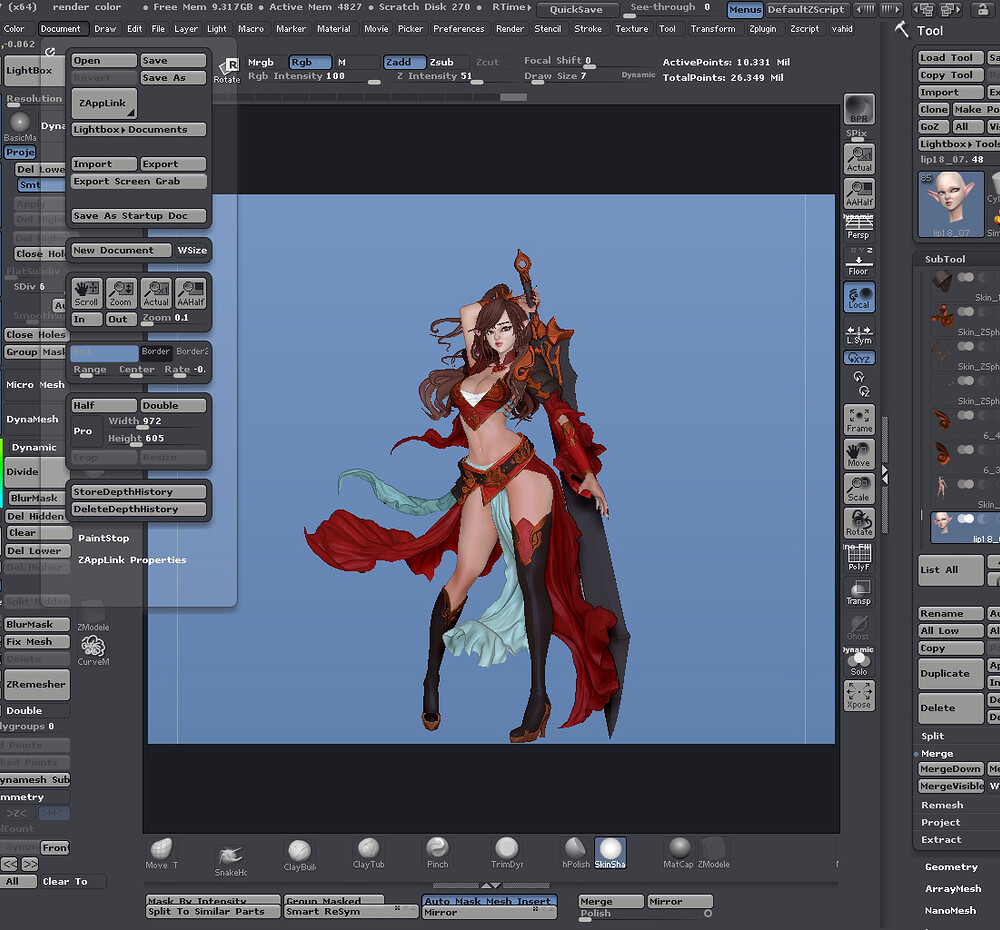The height and width of the screenshot is (930, 1000).
Task: Click the BPR render icon
Action: point(859,109)
